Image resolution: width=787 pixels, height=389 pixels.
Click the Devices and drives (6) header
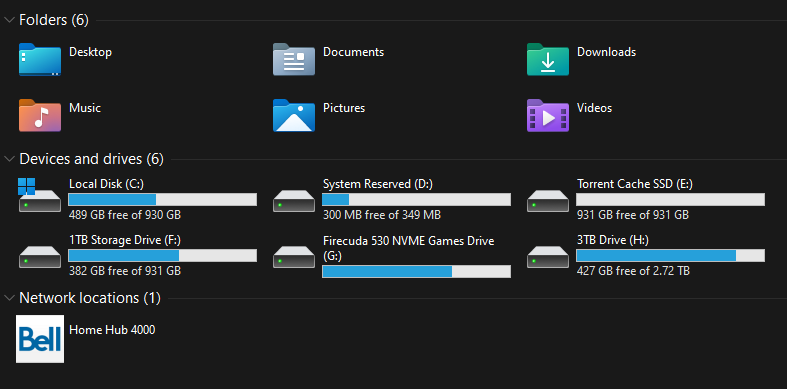tap(91, 159)
